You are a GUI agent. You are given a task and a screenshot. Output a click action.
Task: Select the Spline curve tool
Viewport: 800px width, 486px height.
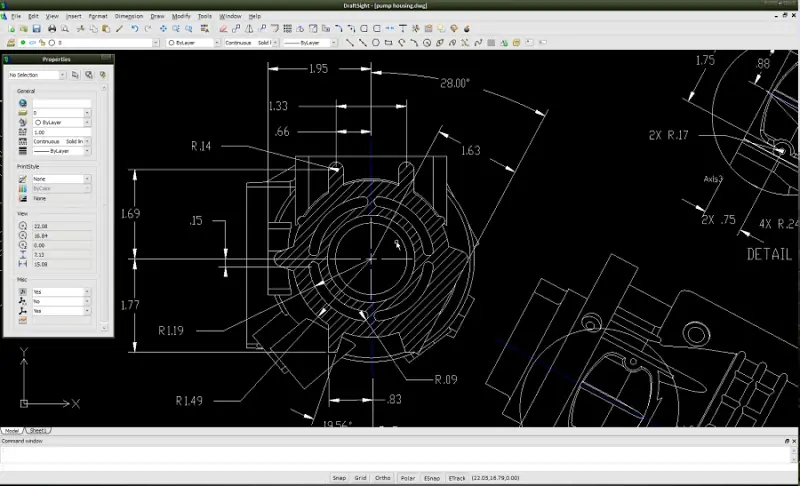pos(478,43)
